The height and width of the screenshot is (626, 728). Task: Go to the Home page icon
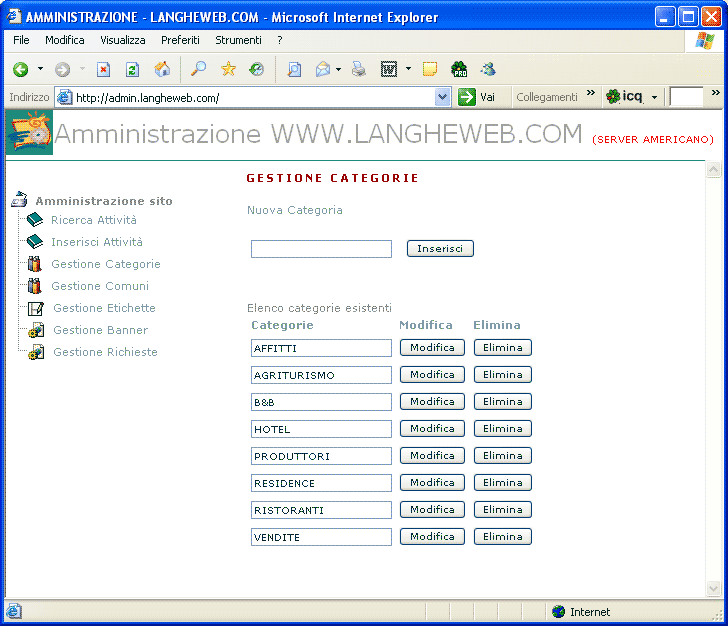tap(162, 69)
